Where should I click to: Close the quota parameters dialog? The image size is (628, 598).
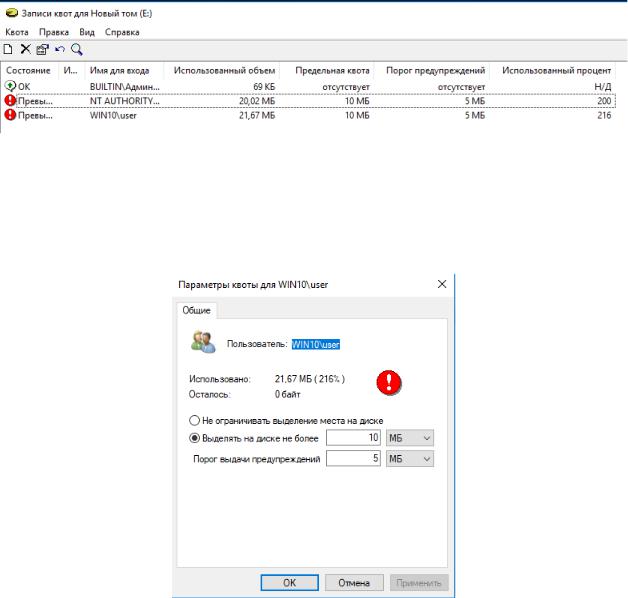(442, 284)
